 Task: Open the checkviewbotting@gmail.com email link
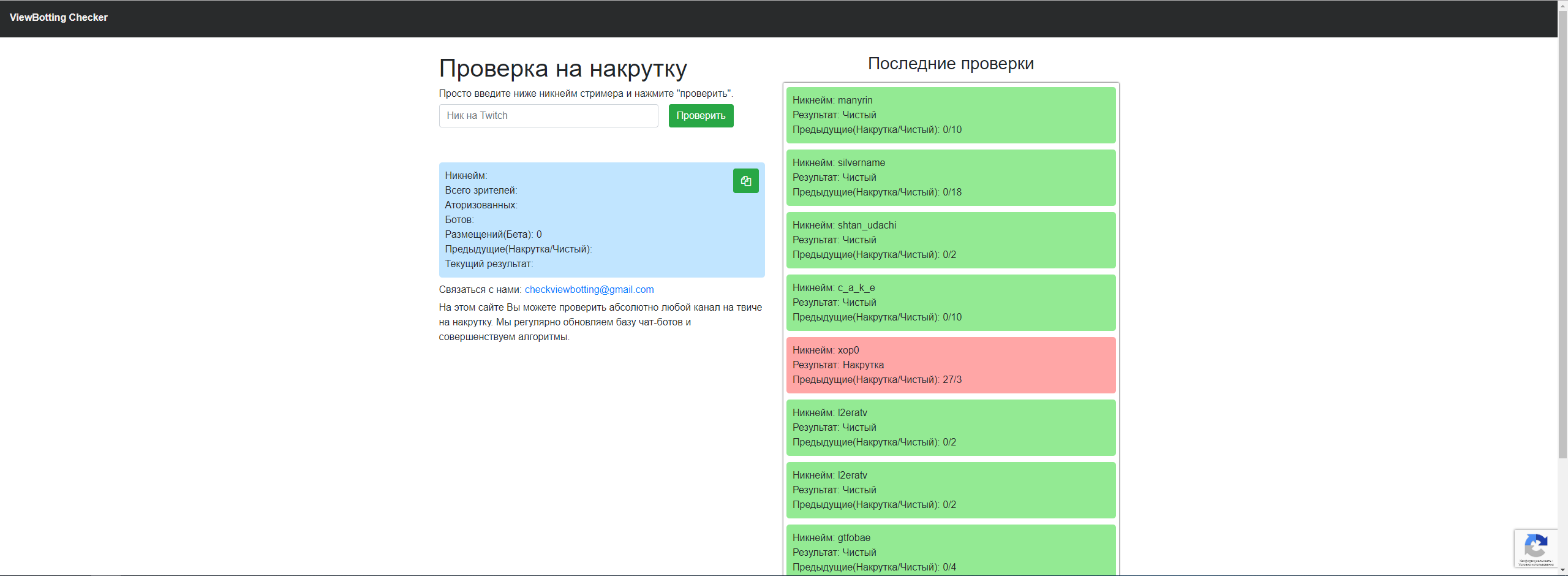point(589,290)
